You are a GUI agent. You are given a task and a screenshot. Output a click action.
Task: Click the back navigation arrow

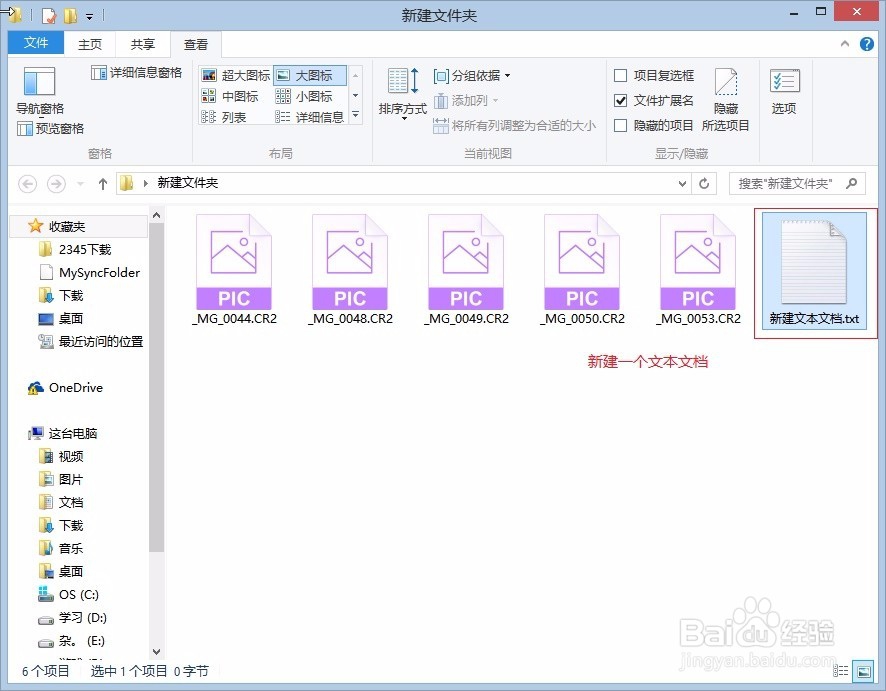point(27,183)
